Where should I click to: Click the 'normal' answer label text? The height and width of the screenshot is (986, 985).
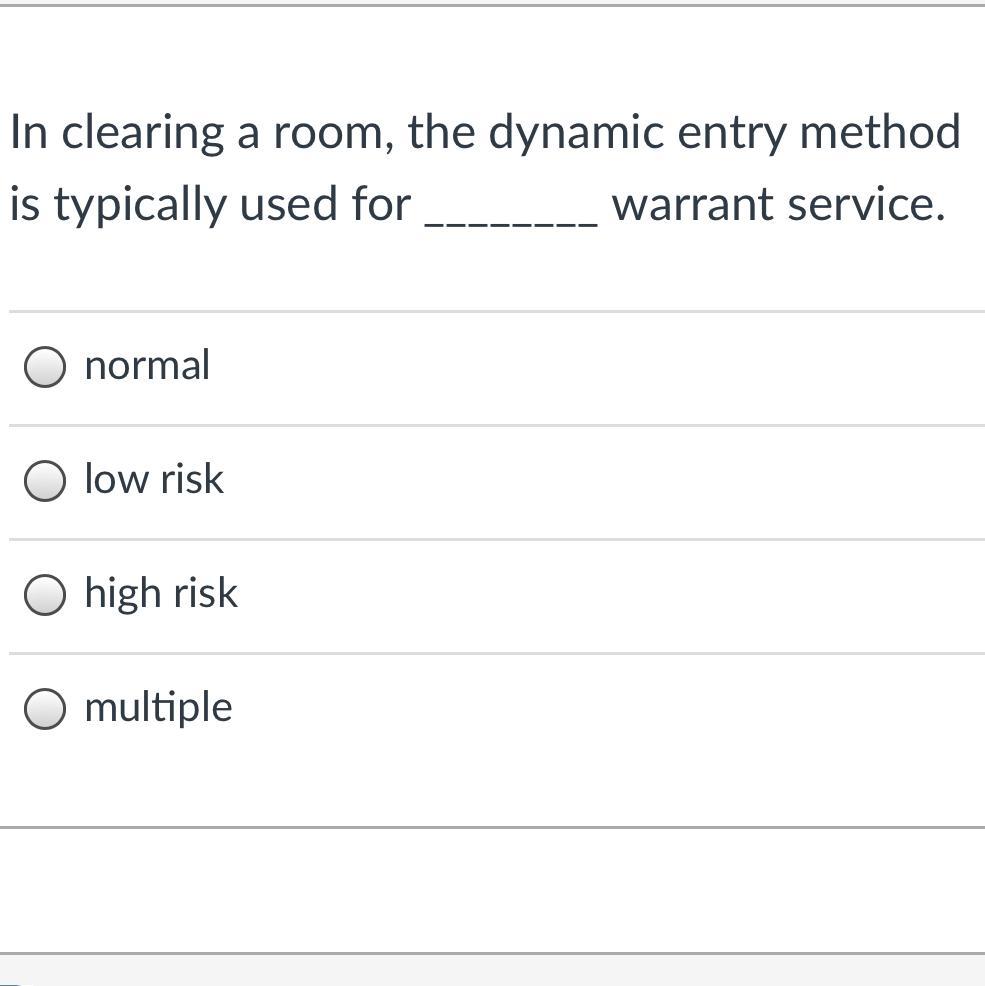click(x=147, y=365)
